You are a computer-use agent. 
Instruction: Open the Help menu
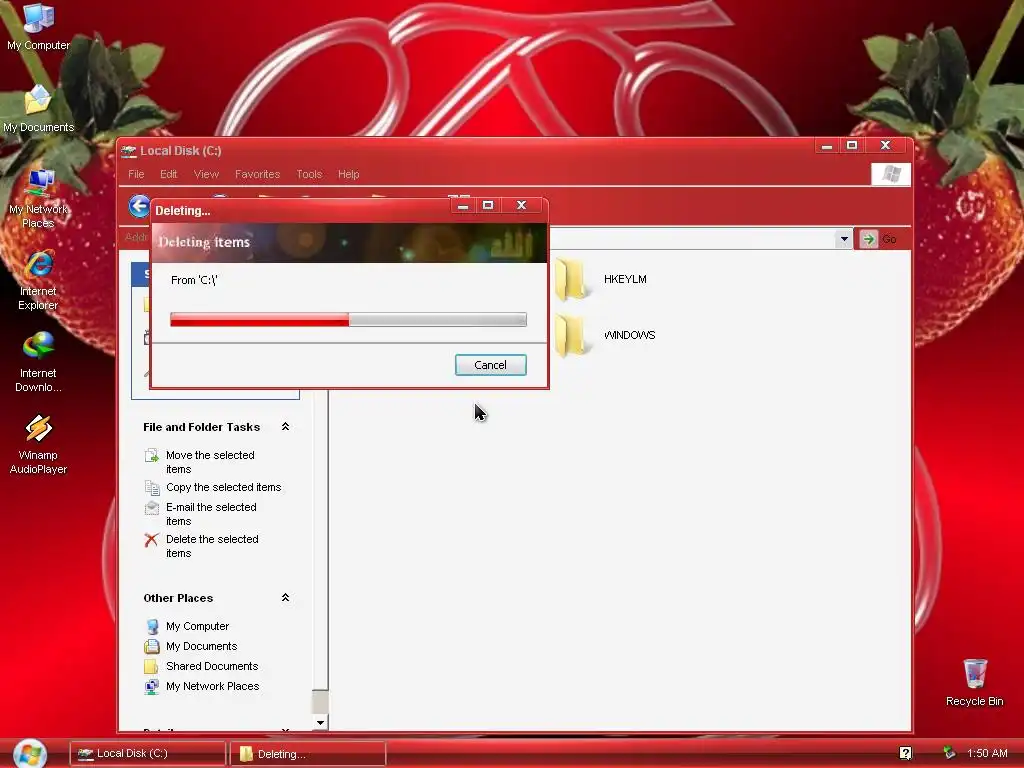[348, 174]
